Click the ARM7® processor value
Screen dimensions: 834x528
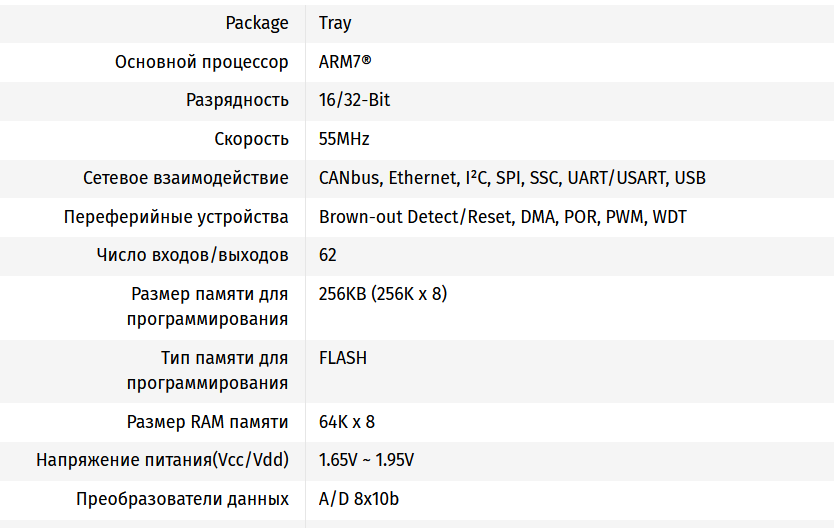(345, 62)
